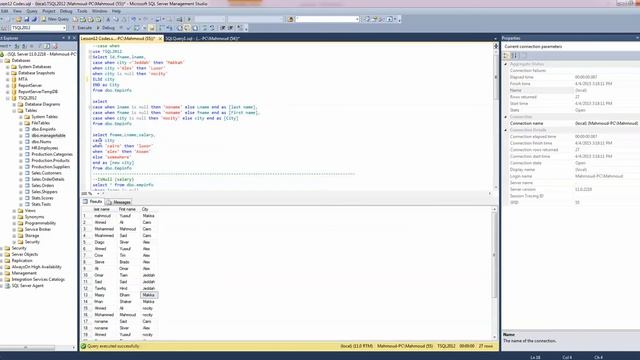Select the Sales.OrderDetails table
The height and width of the screenshot is (360, 640).
point(48,179)
